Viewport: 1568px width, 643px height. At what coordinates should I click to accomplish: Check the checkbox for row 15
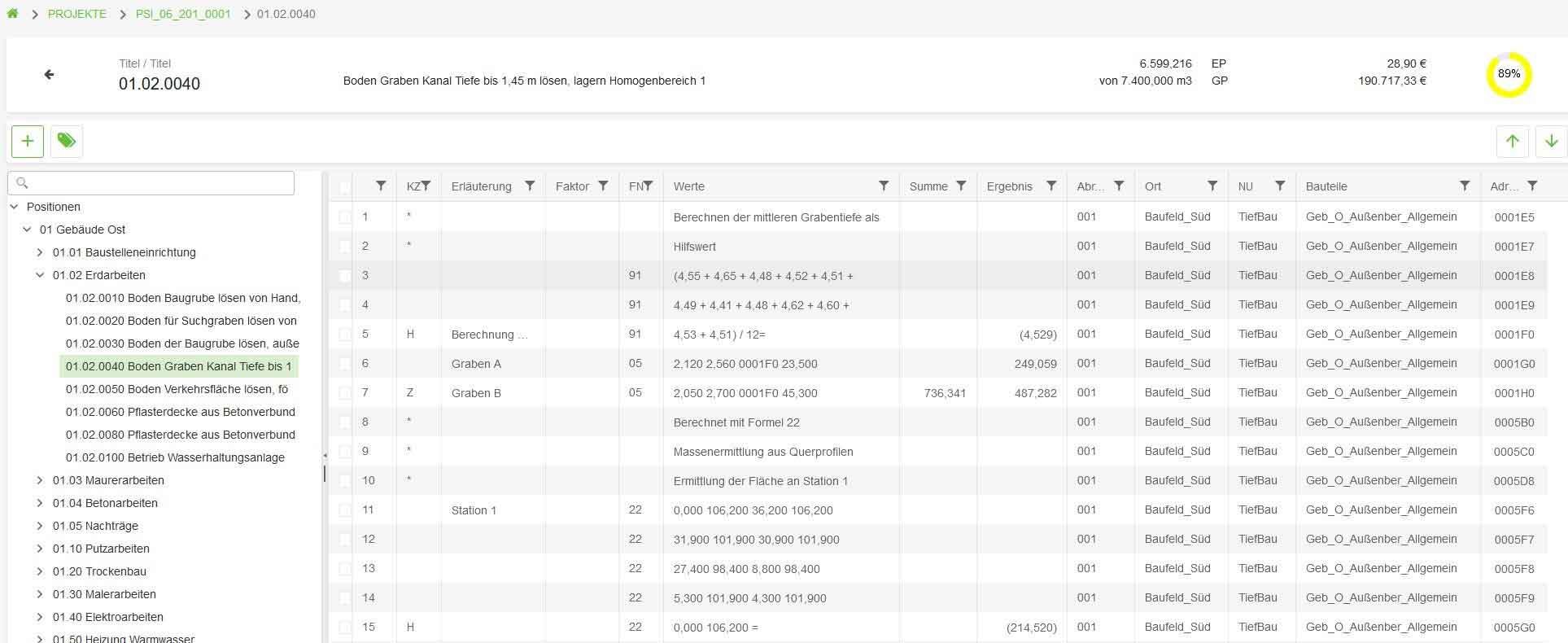[x=345, y=628]
